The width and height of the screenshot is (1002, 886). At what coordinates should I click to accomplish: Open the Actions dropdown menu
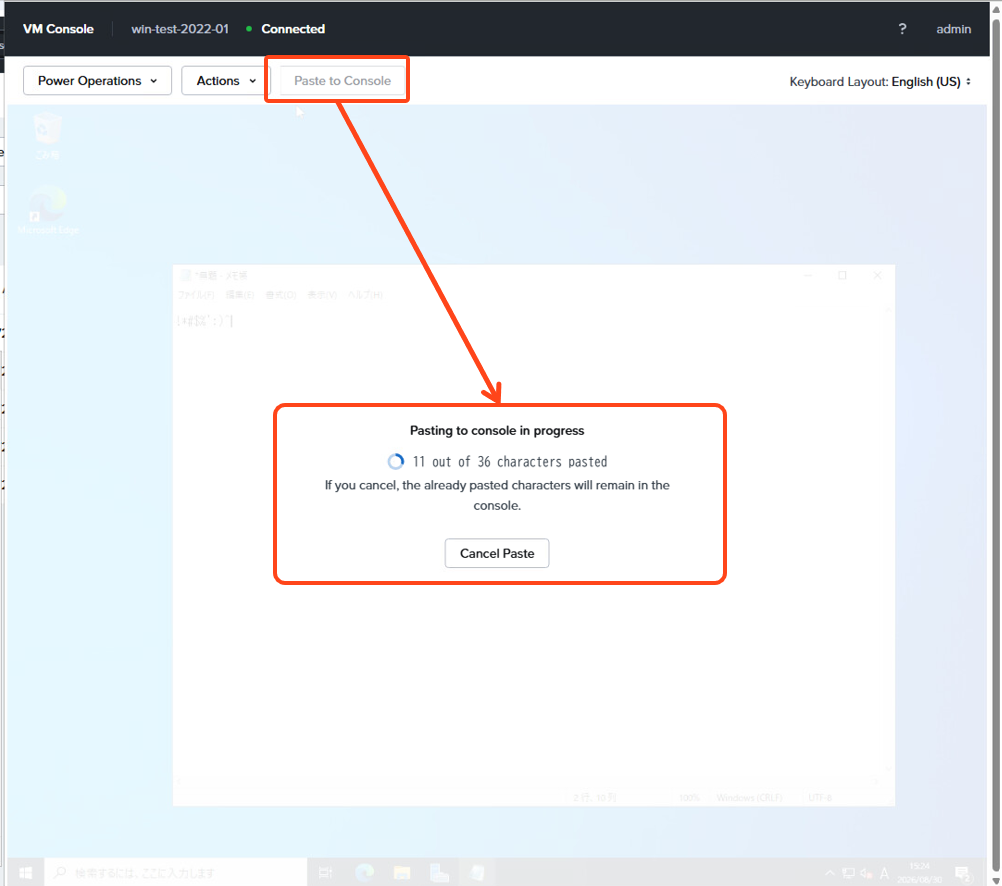pos(226,81)
